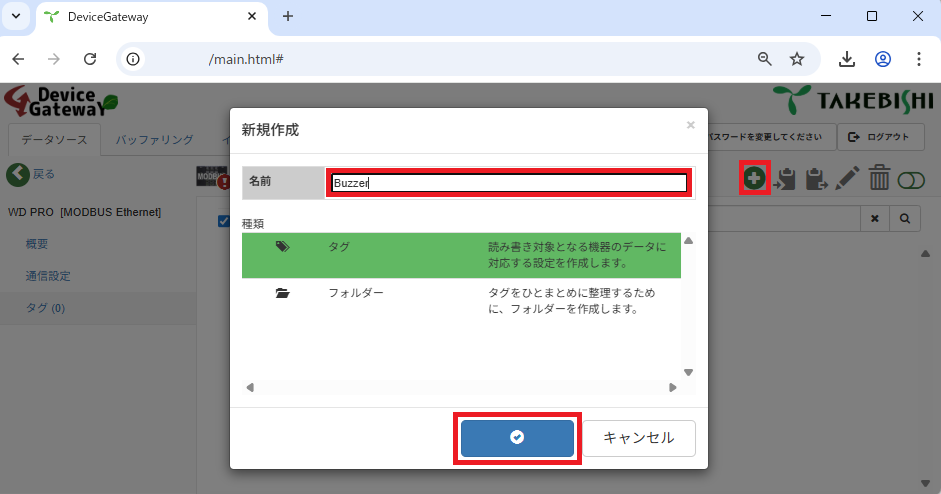Click the WD PRO [MODBUS Ethernet] title
This screenshot has width=941, height=494.
coord(85,212)
